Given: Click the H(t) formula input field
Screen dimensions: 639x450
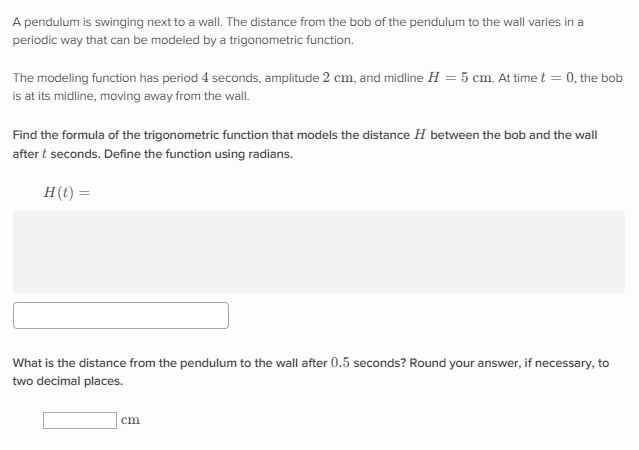Looking at the screenshot, I should [121, 315].
